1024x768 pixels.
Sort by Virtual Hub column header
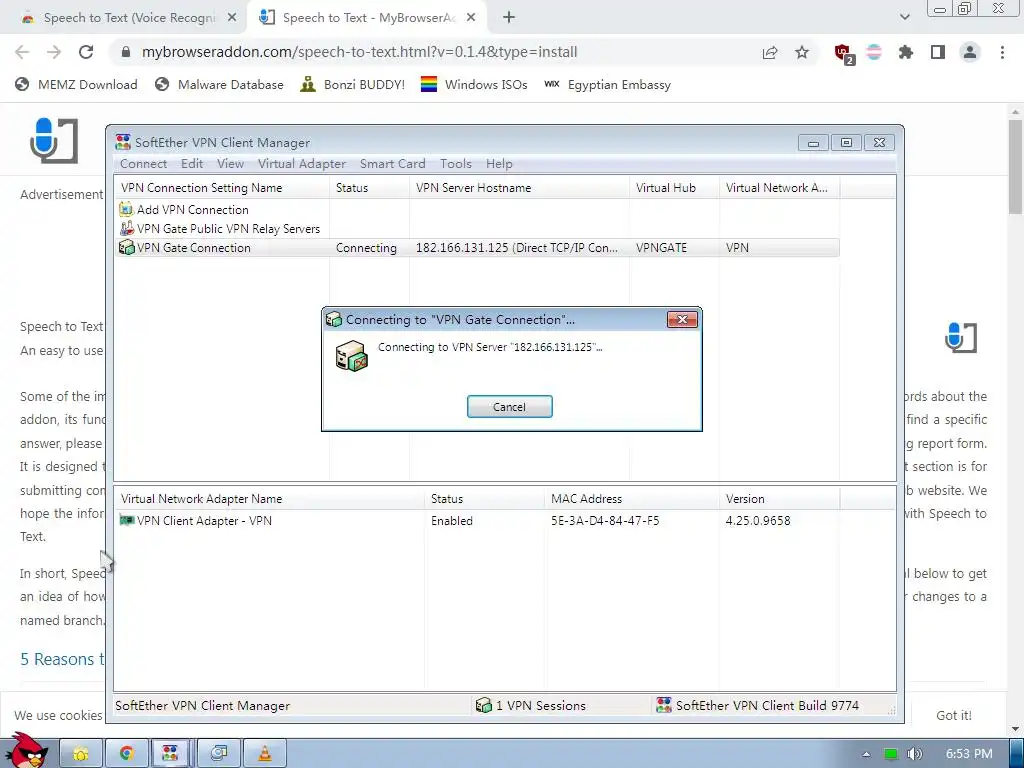pyautogui.click(x=675, y=187)
